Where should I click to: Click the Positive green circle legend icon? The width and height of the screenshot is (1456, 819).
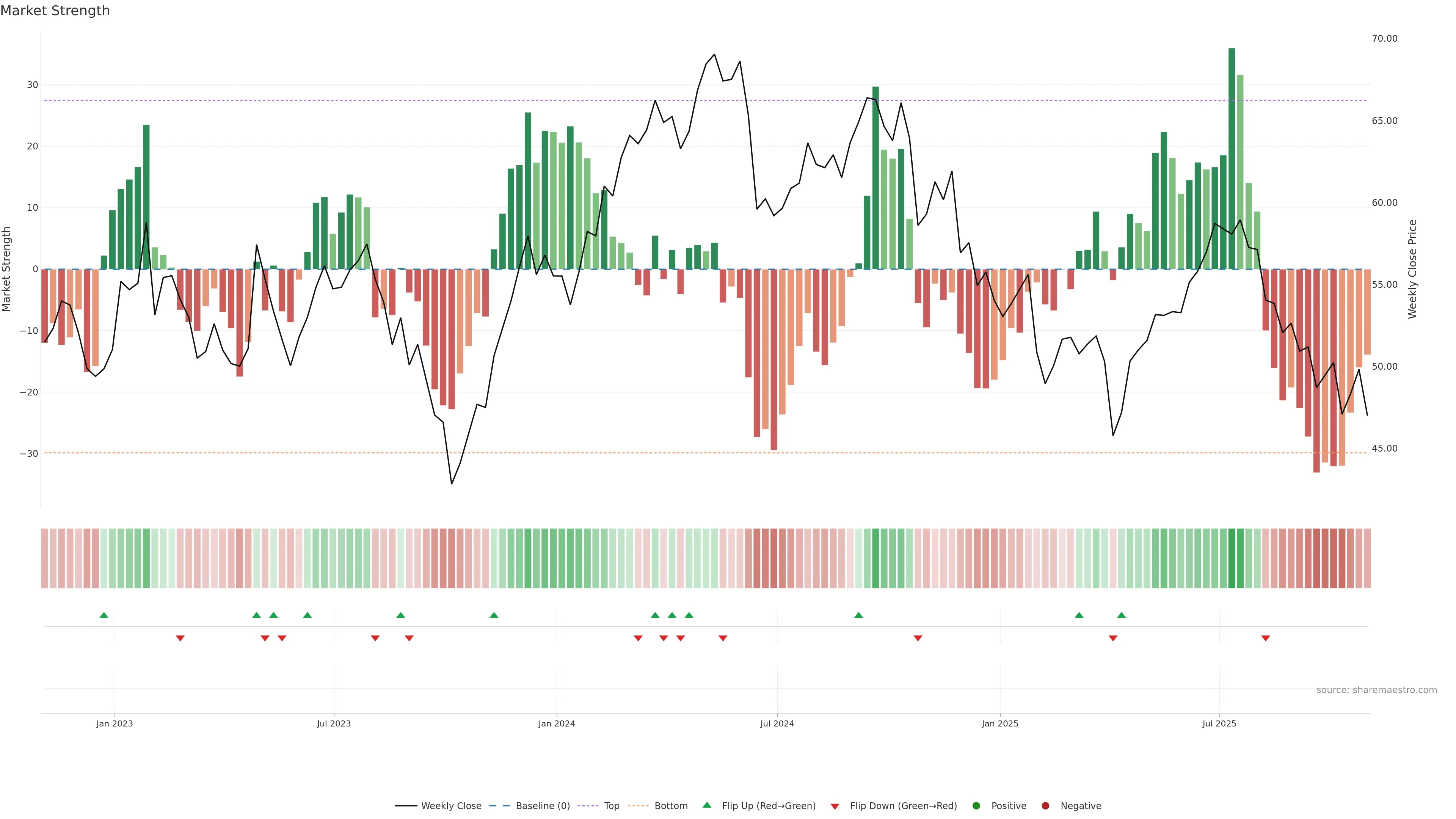(x=976, y=806)
